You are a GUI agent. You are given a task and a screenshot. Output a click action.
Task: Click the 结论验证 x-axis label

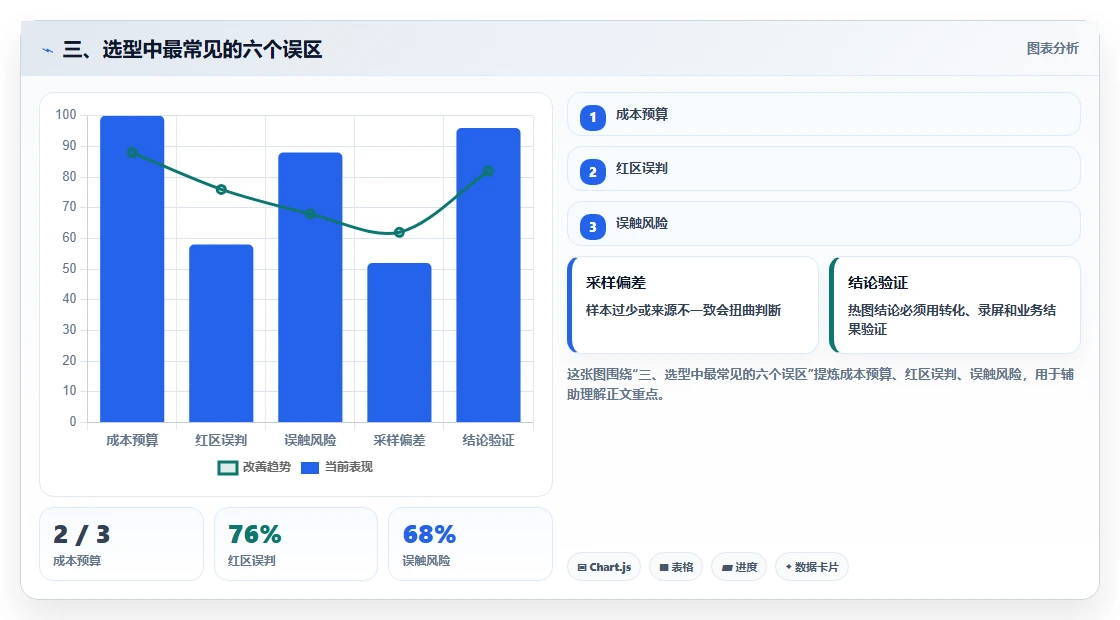click(x=489, y=441)
